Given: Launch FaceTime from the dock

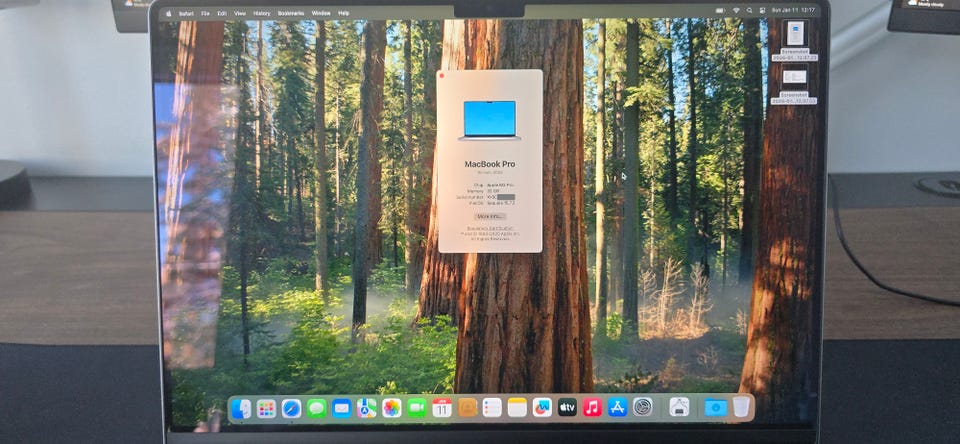Looking at the screenshot, I should [417, 408].
